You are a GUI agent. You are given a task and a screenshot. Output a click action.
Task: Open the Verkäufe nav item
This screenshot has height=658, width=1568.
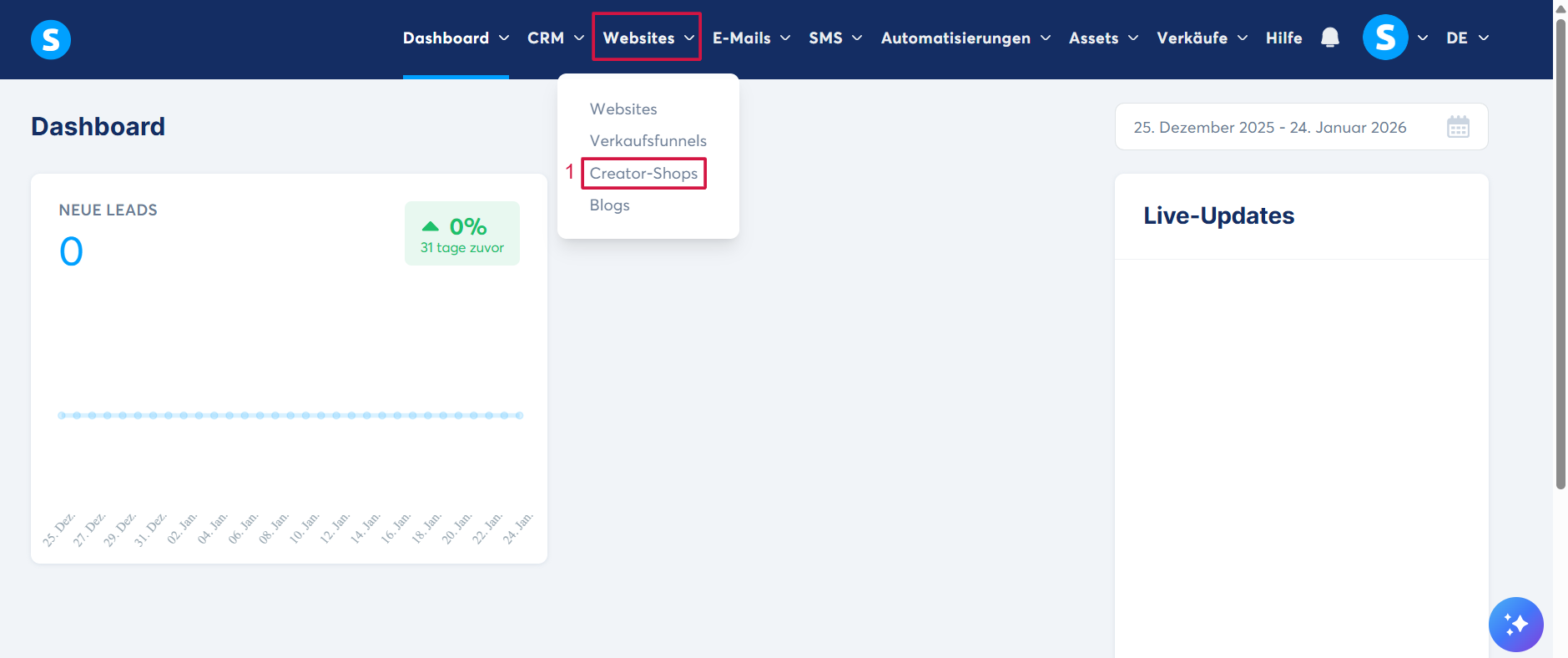1192,38
